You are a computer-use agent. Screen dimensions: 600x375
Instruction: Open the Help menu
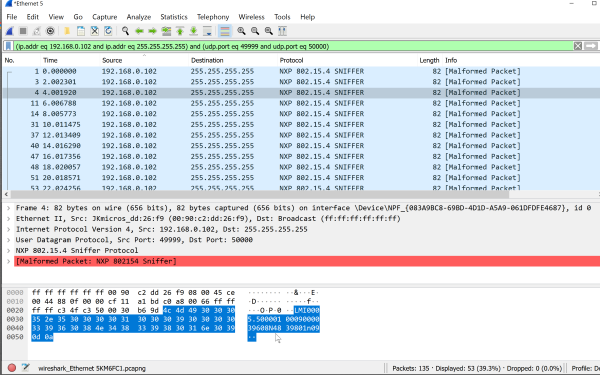pyautogui.click(x=307, y=17)
